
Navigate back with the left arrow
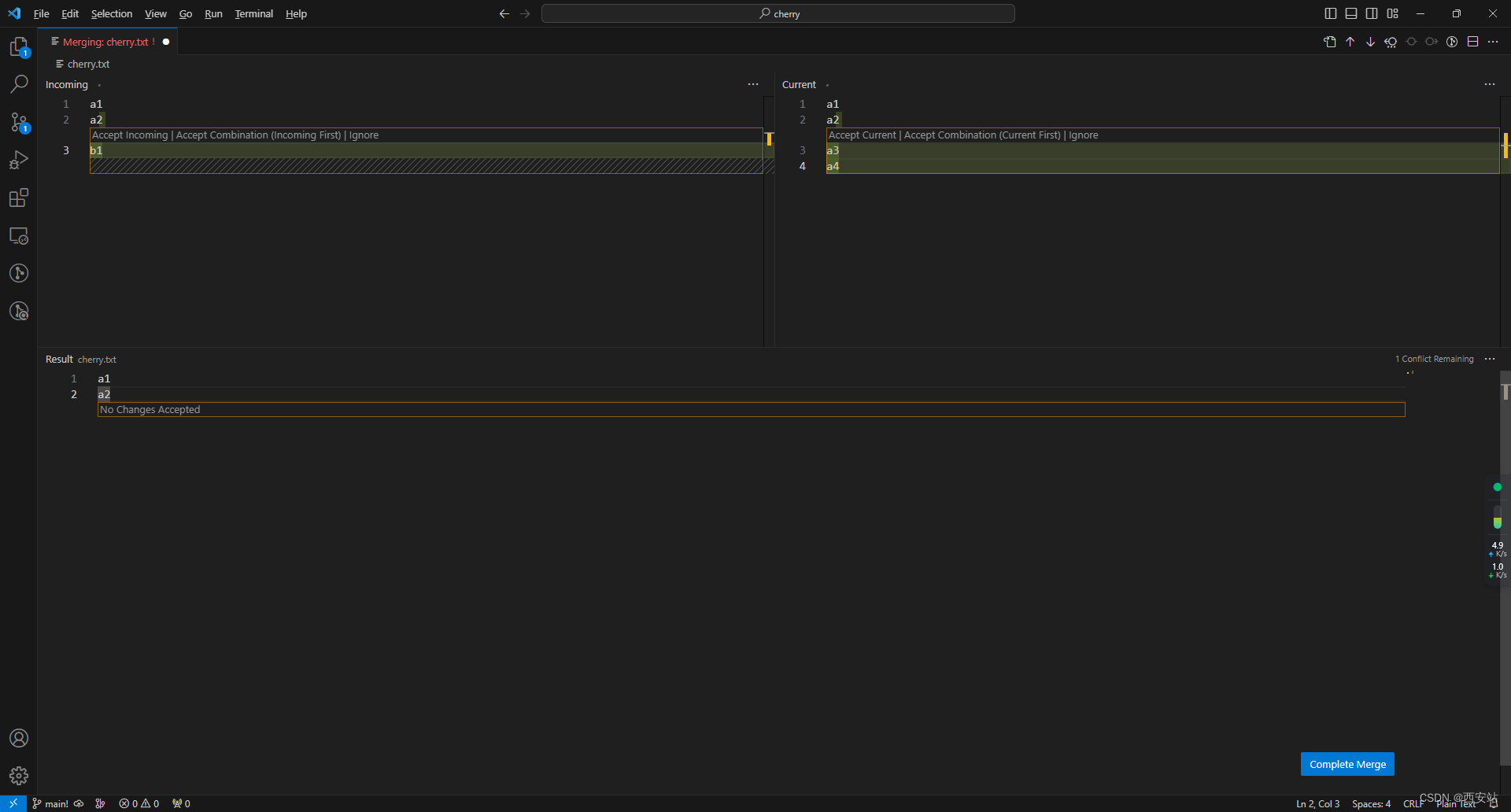click(x=504, y=13)
